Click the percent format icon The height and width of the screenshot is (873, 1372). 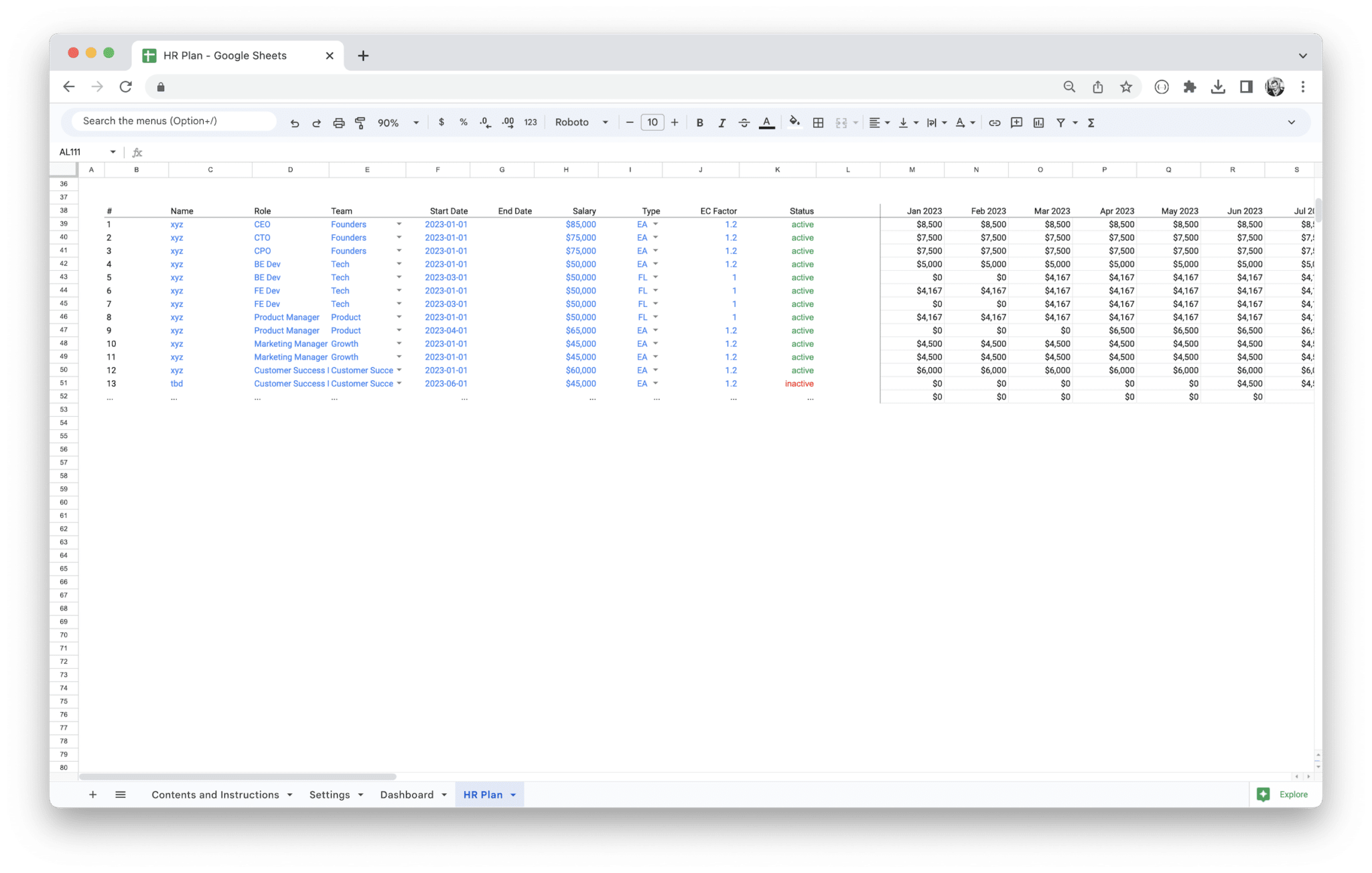click(x=463, y=122)
